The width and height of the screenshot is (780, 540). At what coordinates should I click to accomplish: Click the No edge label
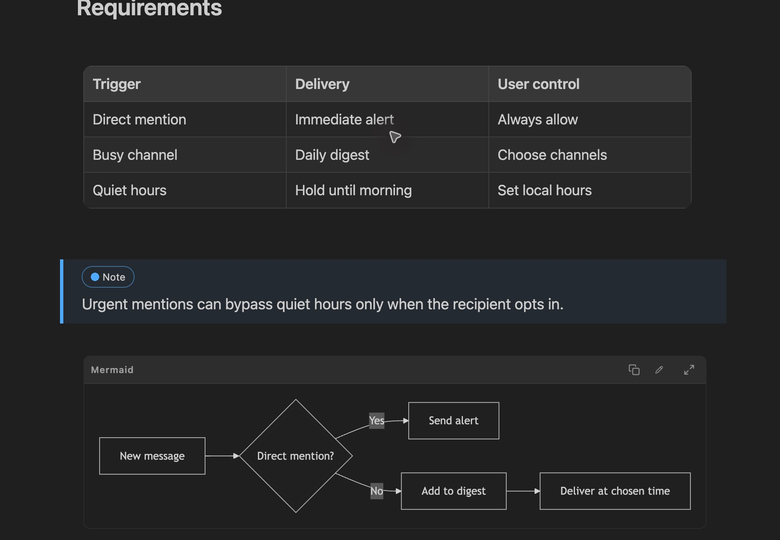pos(377,491)
